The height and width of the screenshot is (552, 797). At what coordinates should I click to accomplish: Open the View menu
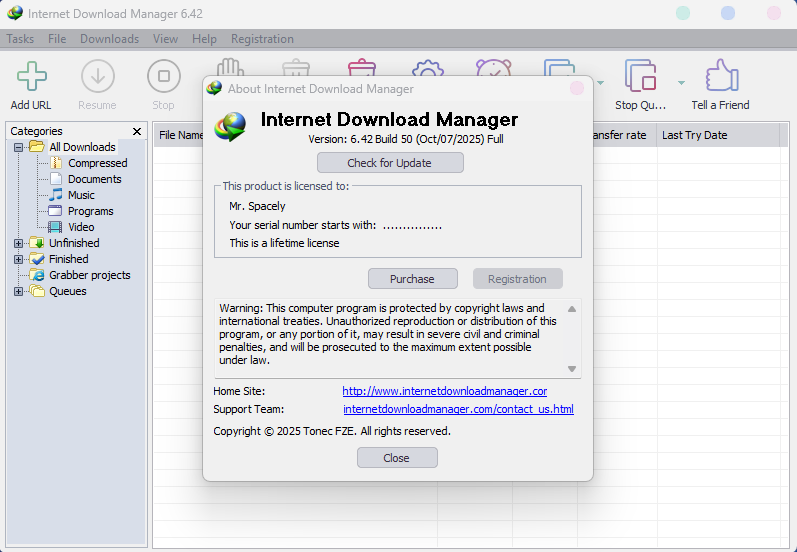point(165,39)
